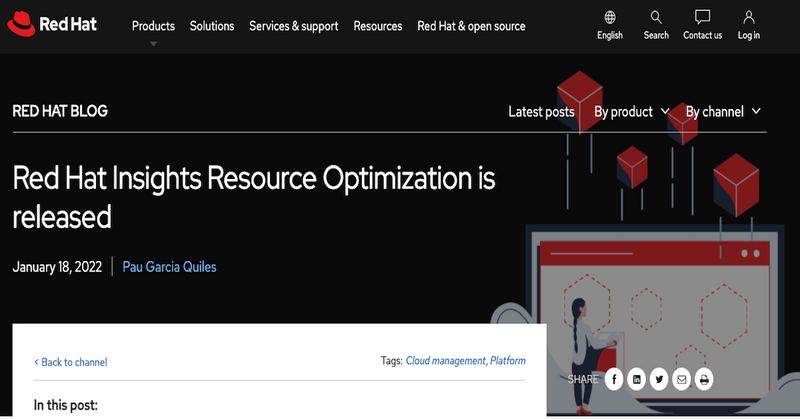
Task: Click the January 18, 2022 date
Action: pyautogui.click(x=57, y=267)
